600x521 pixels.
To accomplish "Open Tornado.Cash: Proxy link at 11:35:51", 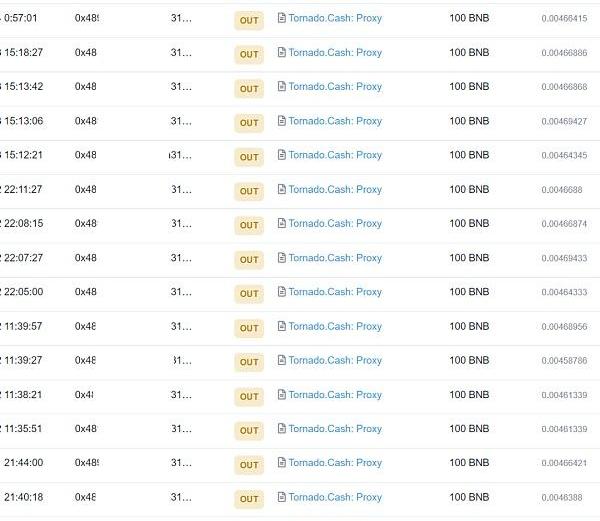I will coord(335,429).
